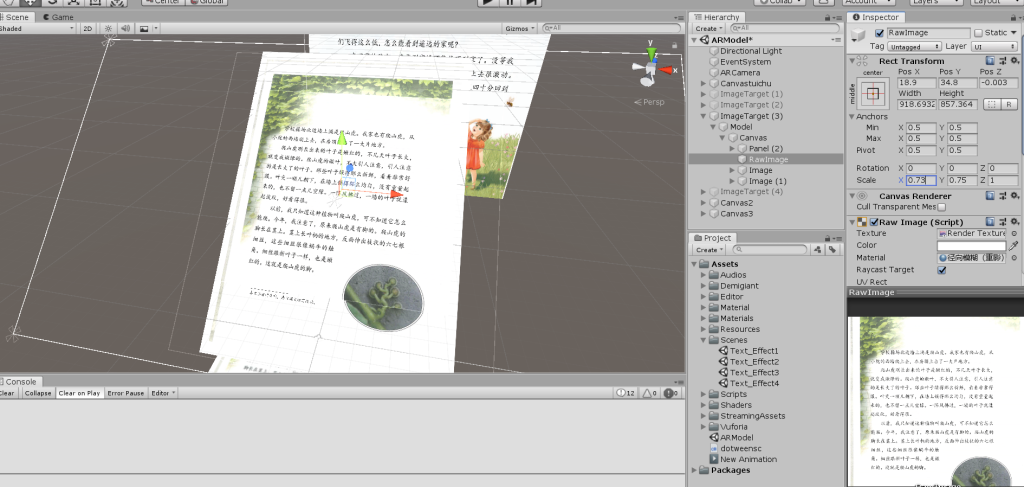Viewport: 1024px width, 487px height.
Task: Open console Editor dropdown
Action: (x=163, y=393)
